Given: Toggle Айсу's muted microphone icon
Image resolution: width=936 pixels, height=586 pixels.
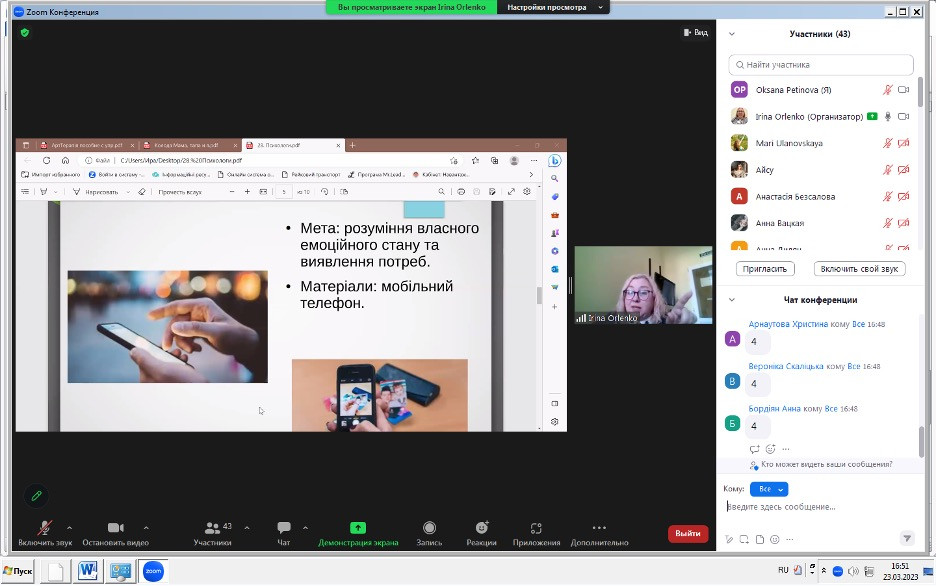Looking at the screenshot, I should coord(888,169).
